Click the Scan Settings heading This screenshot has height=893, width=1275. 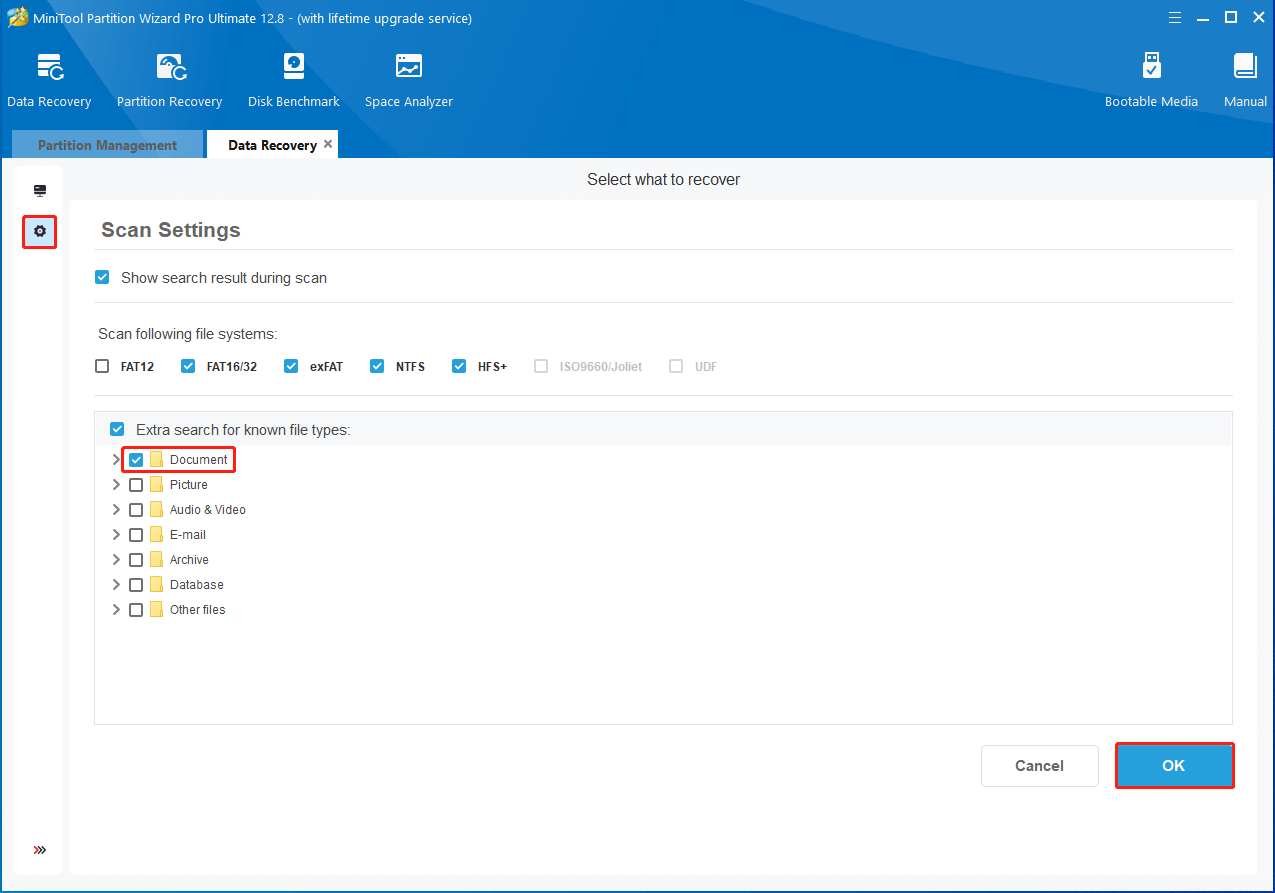[x=171, y=230]
